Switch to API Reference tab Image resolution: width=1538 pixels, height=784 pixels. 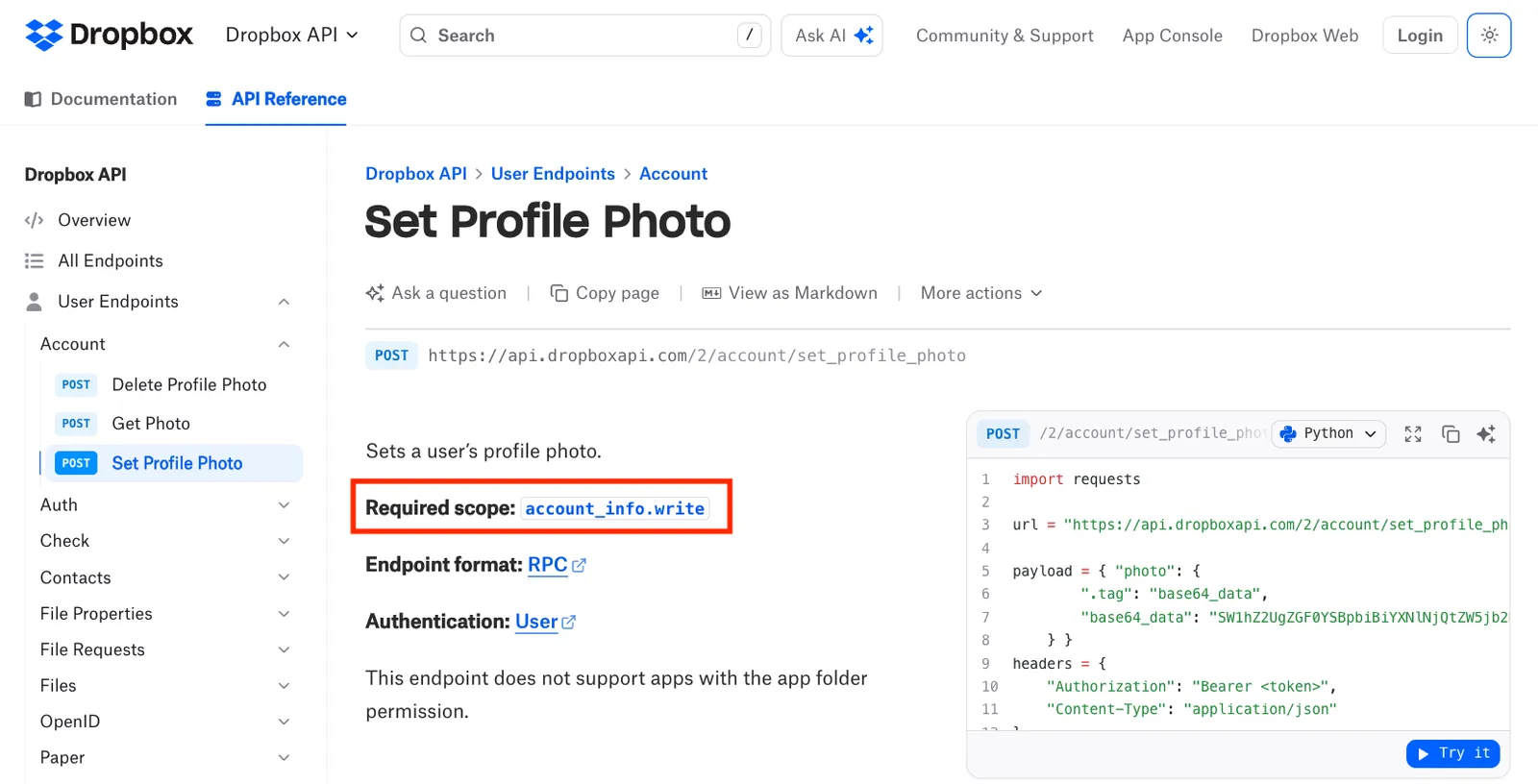point(276,99)
